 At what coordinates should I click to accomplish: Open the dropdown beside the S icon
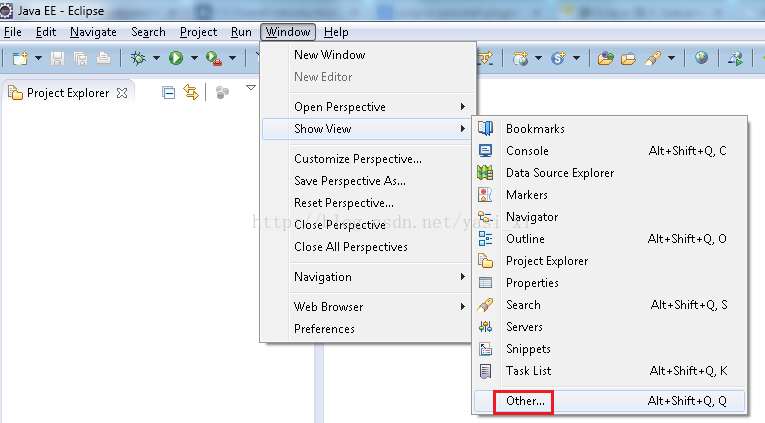point(577,59)
